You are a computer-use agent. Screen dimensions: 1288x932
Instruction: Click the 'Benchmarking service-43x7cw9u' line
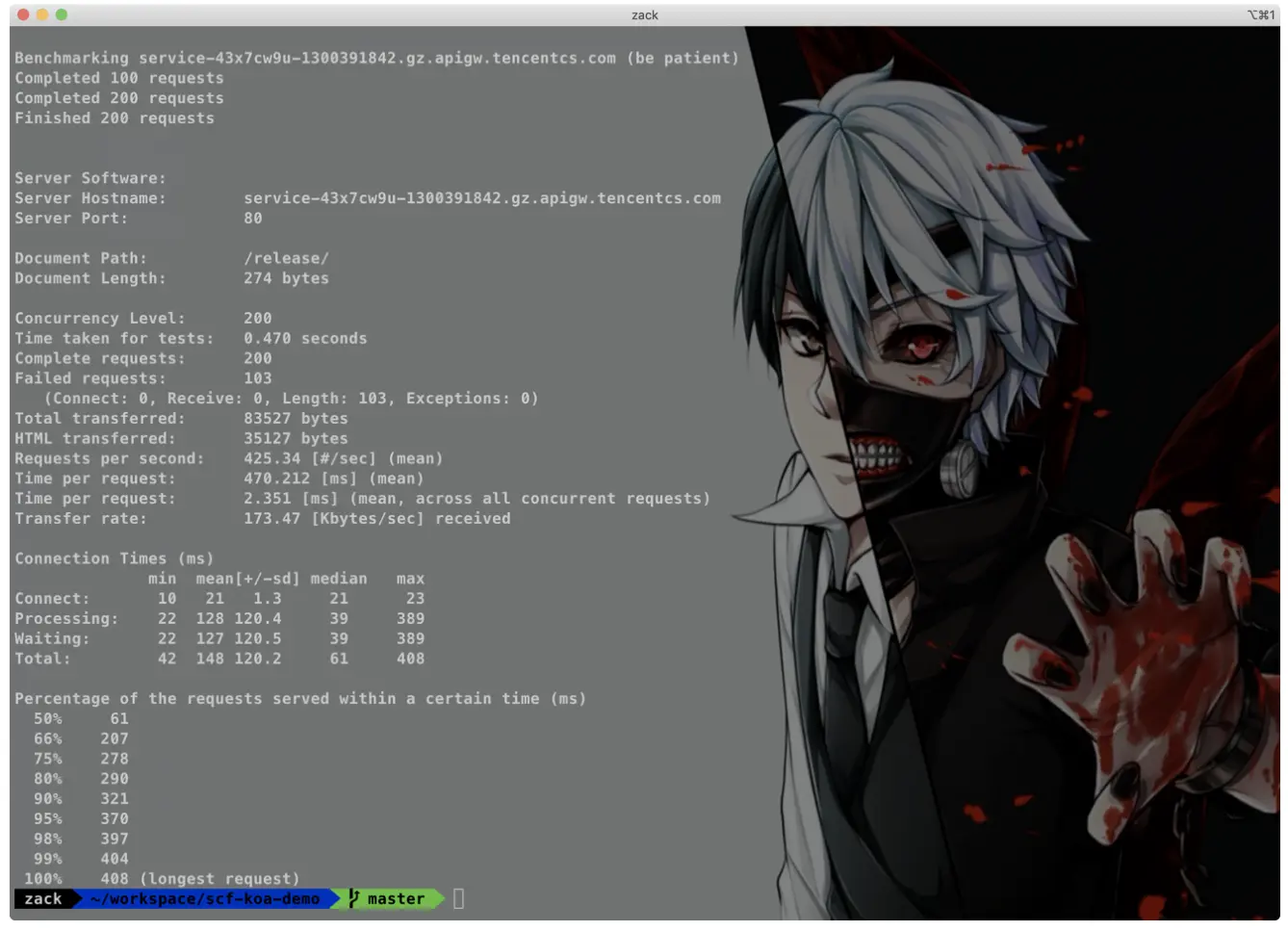coord(376,58)
